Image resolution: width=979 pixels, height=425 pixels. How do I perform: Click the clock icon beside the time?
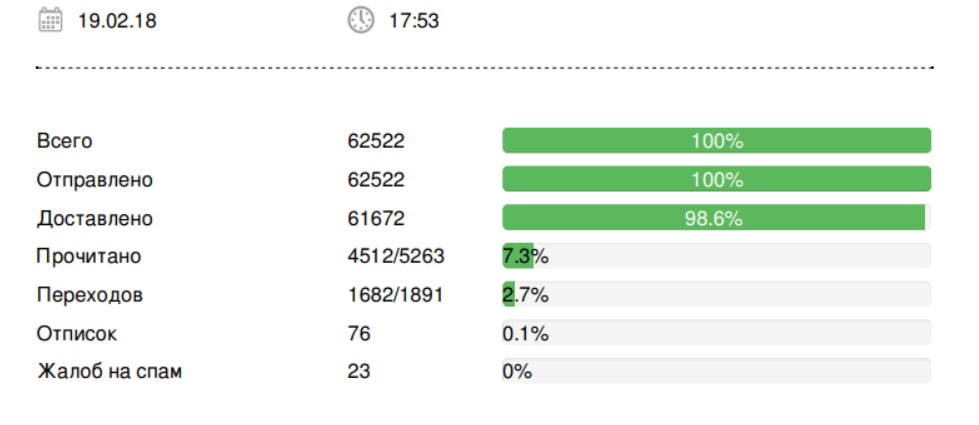click(361, 20)
